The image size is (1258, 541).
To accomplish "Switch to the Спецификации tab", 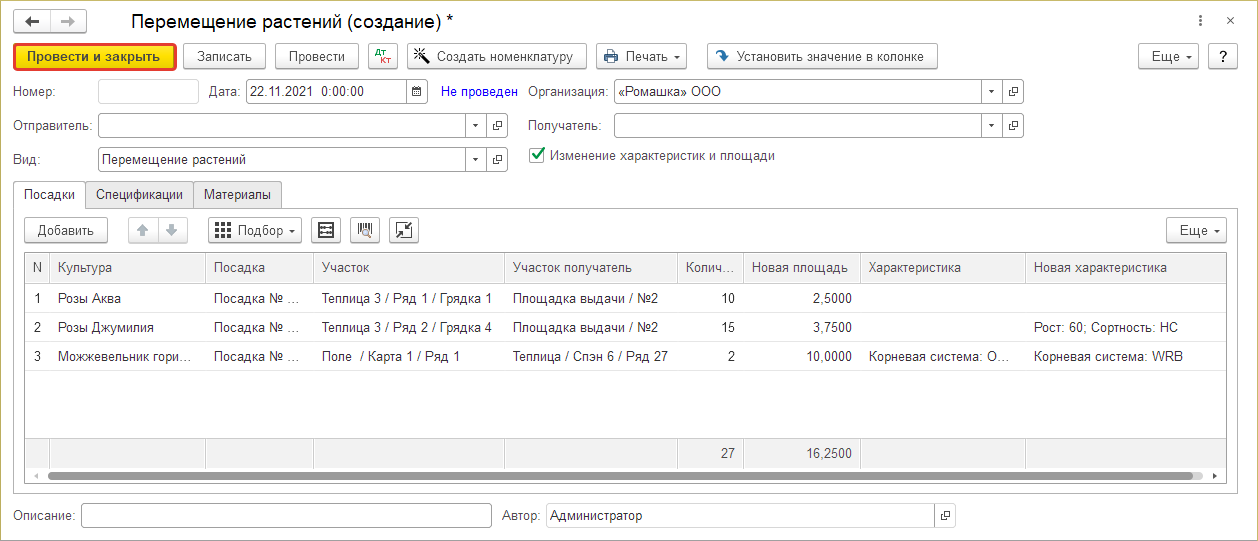I will (139, 195).
